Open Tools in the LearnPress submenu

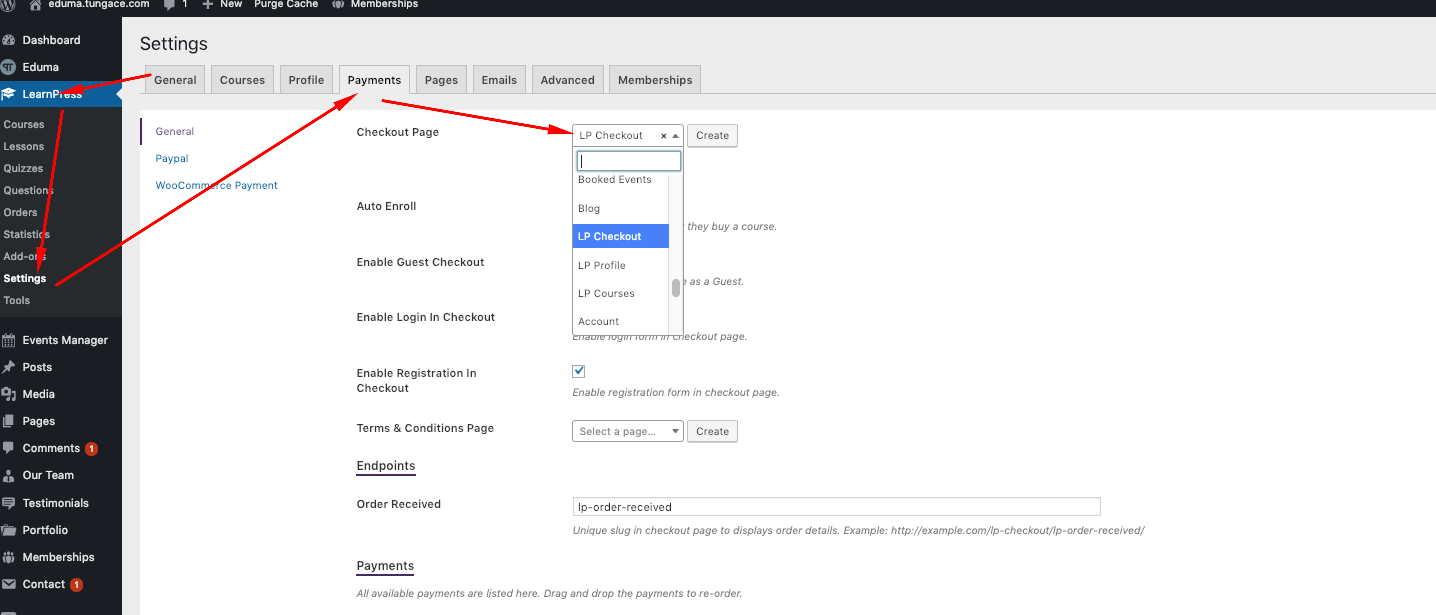[x=17, y=301]
